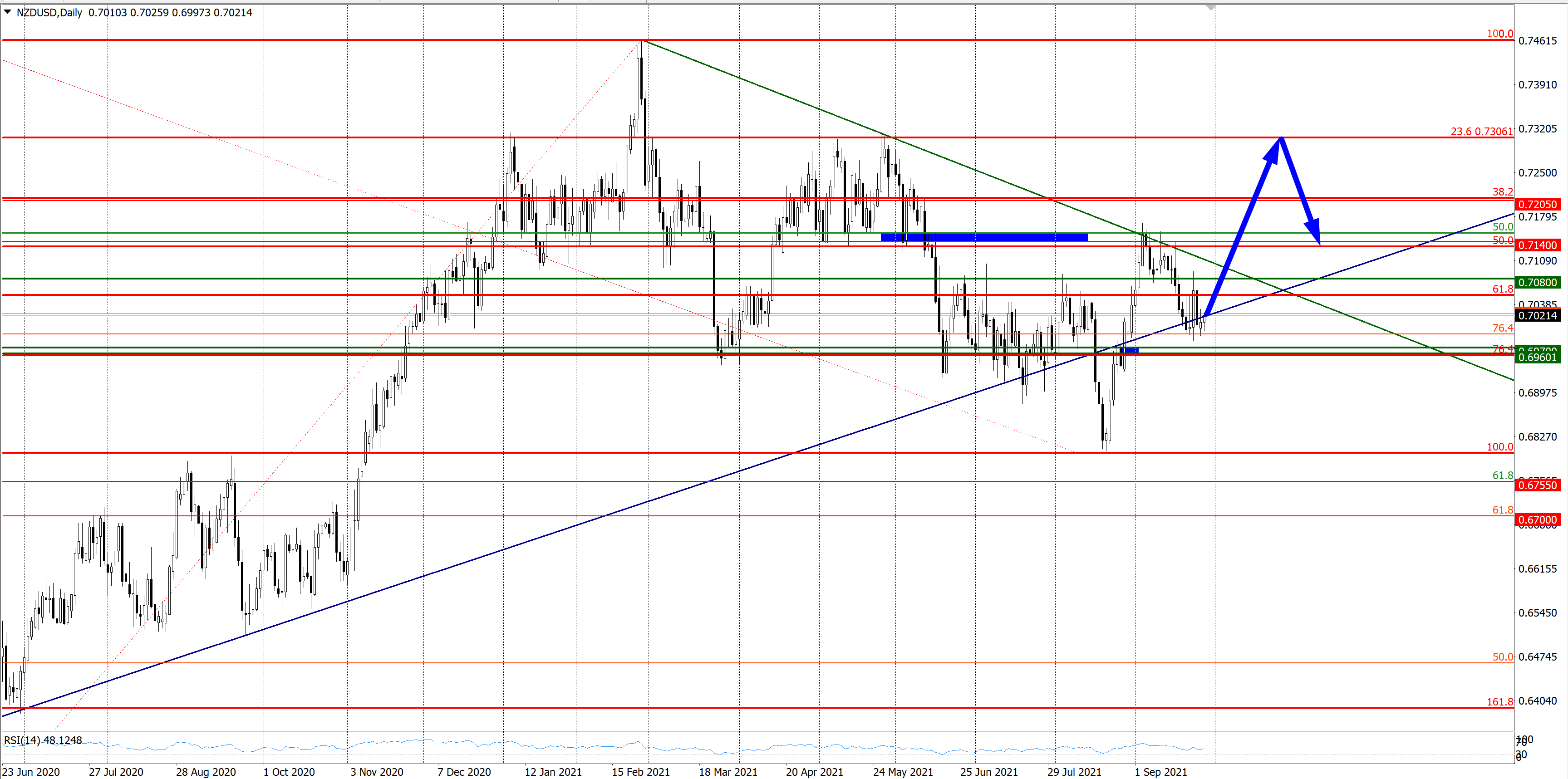Click the long blue resistance rectangle
This screenshot has width=1568, height=779.
tap(983, 237)
